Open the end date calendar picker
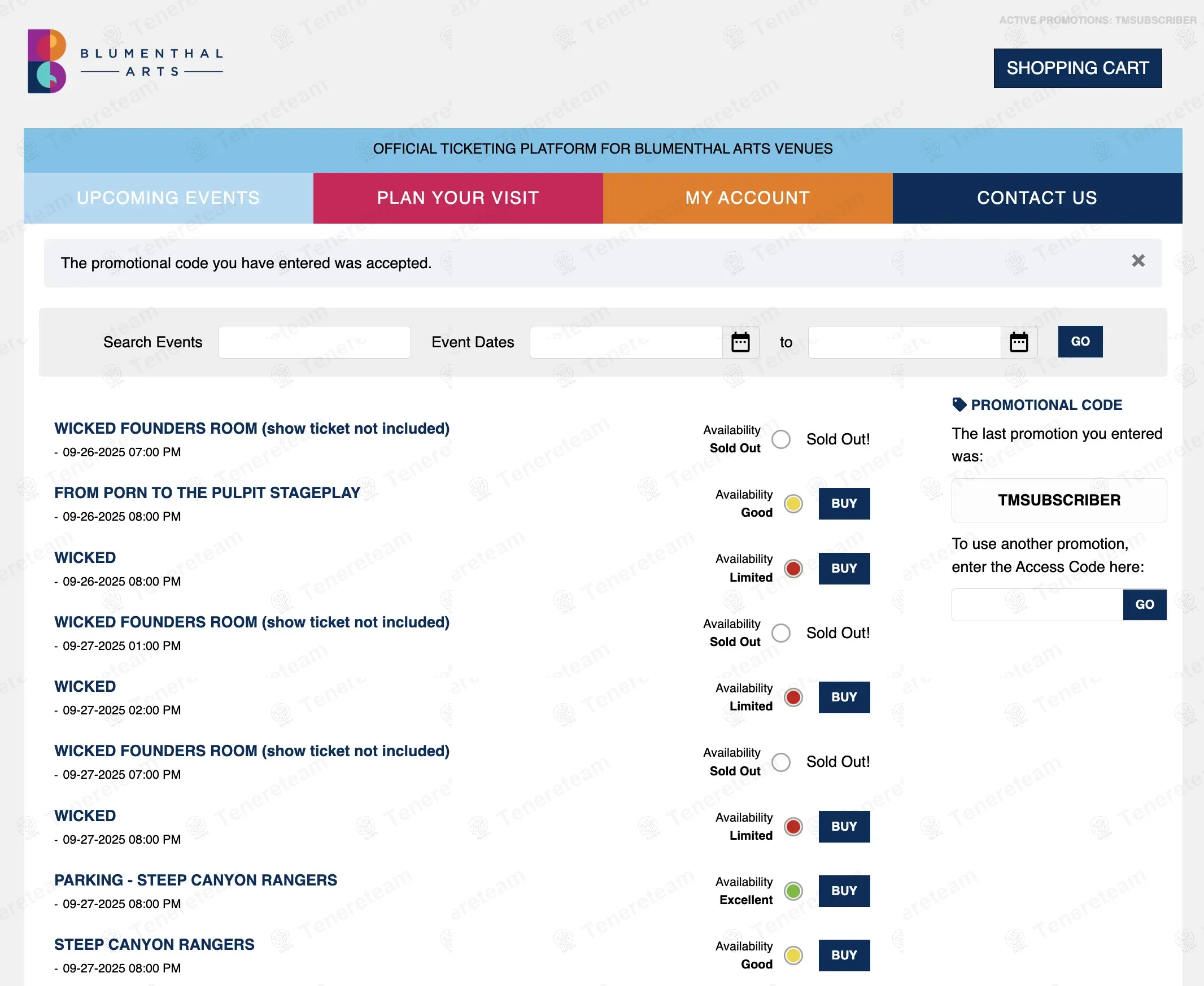The image size is (1204, 986). (1018, 342)
